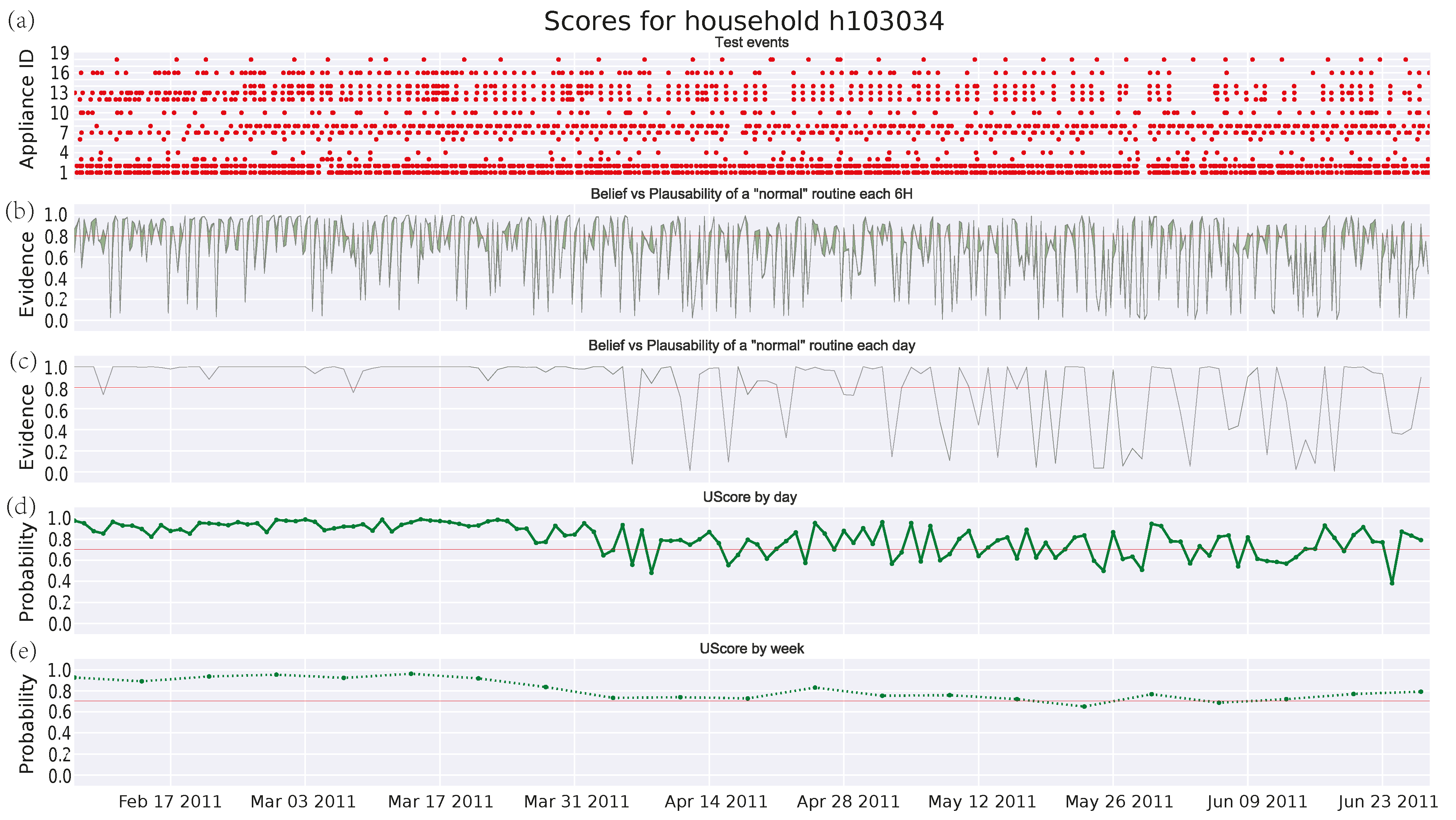Click the lowest UScore by day point in late June
Screen dimensions: 1456x820
pos(1392,583)
